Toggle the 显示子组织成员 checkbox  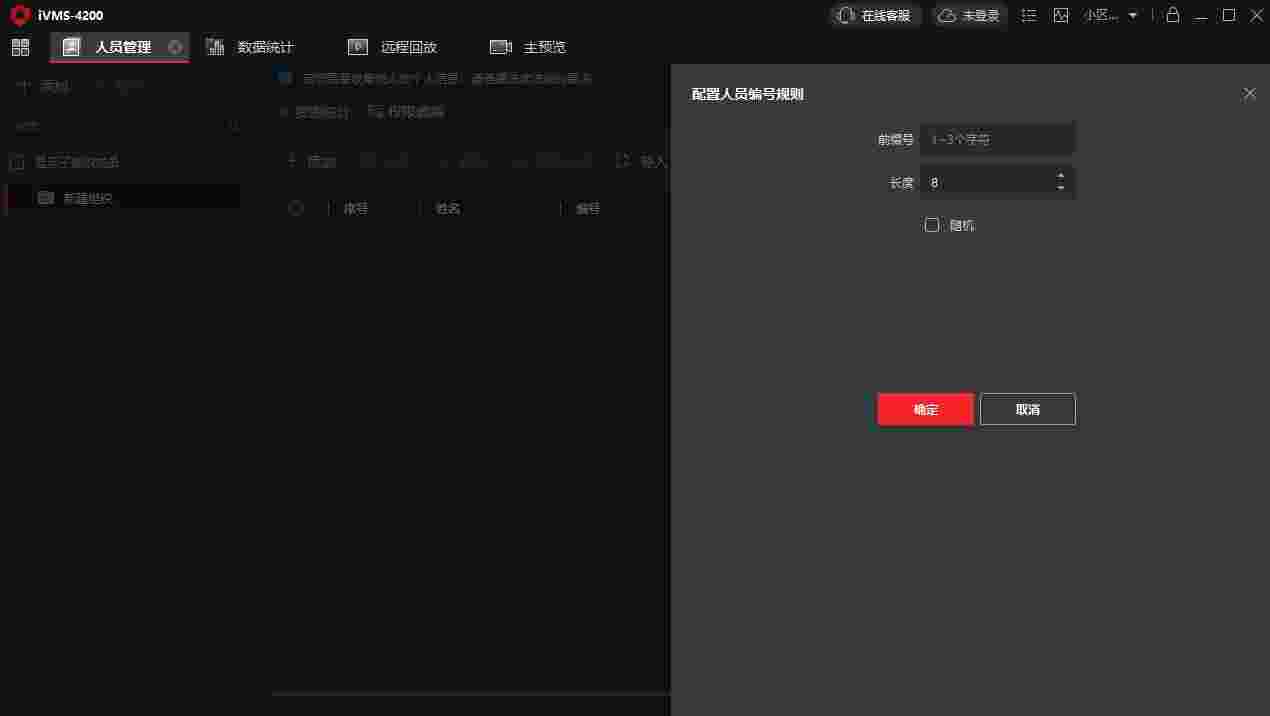click(x=16, y=162)
